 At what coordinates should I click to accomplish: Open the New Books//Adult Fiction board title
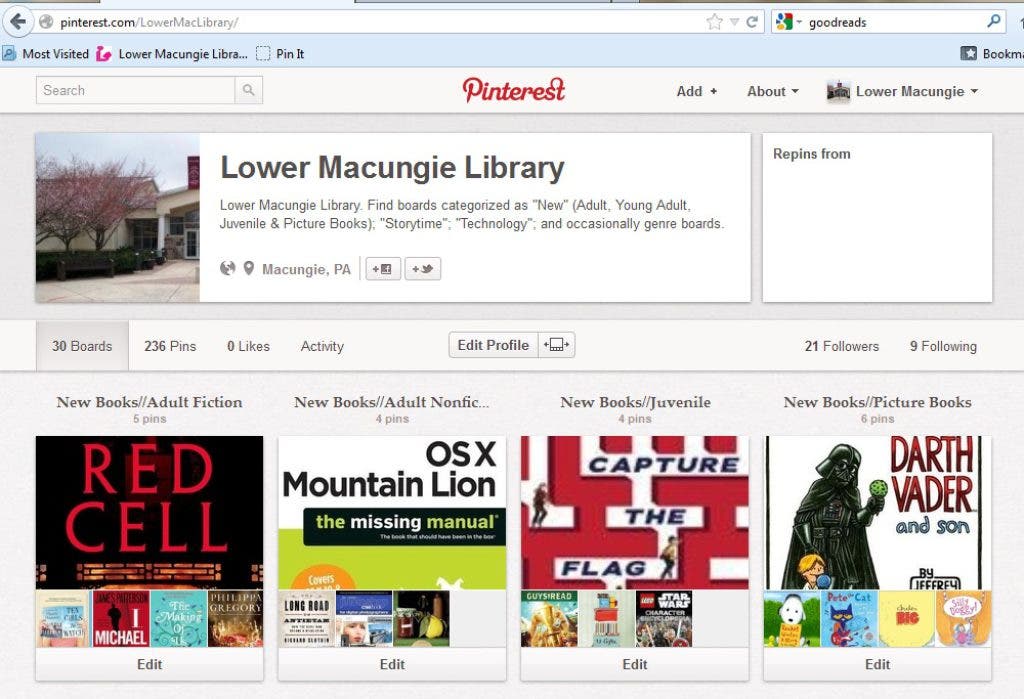pyautogui.click(x=150, y=402)
